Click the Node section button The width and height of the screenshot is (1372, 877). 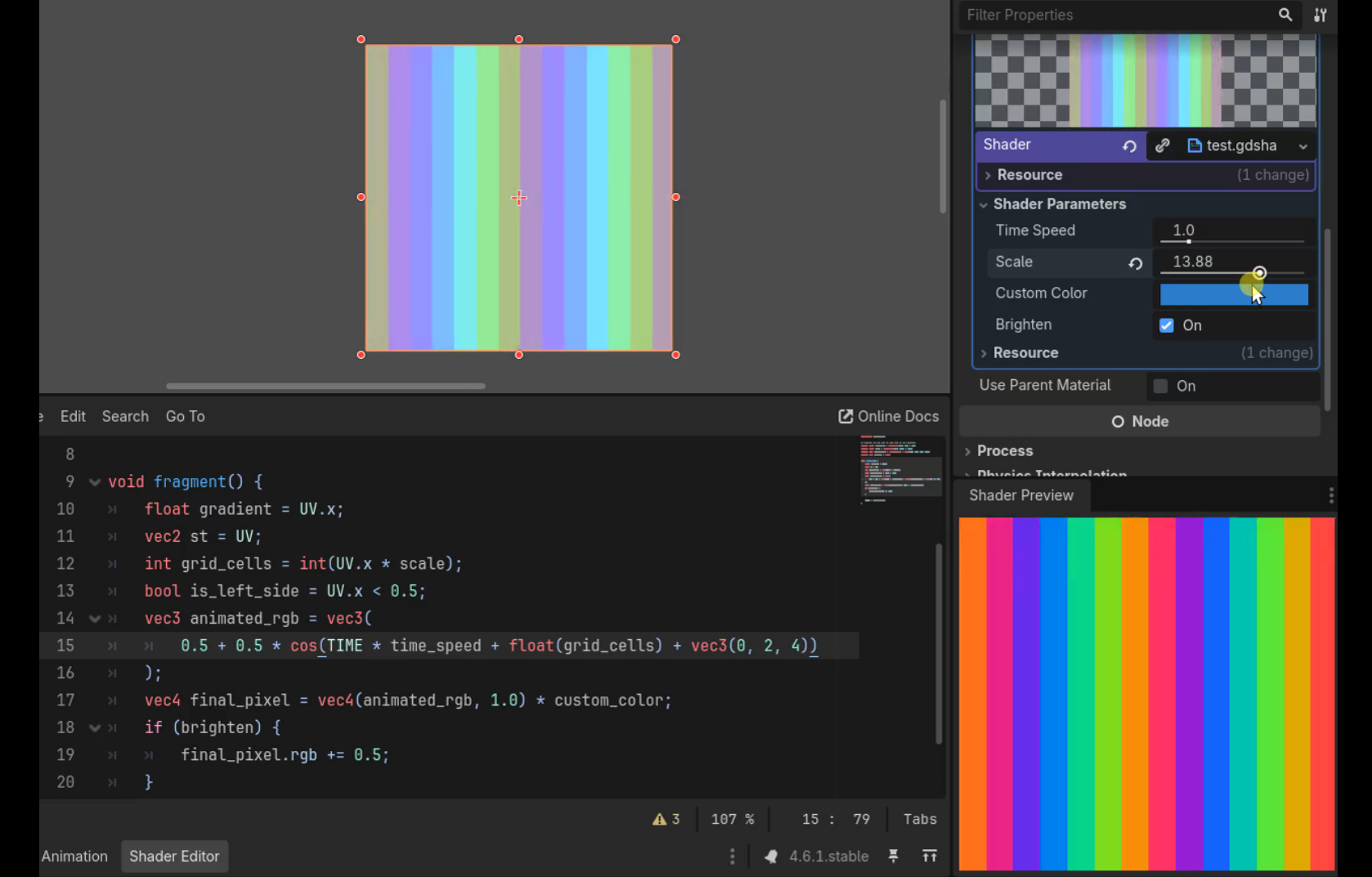pos(1140,422)
